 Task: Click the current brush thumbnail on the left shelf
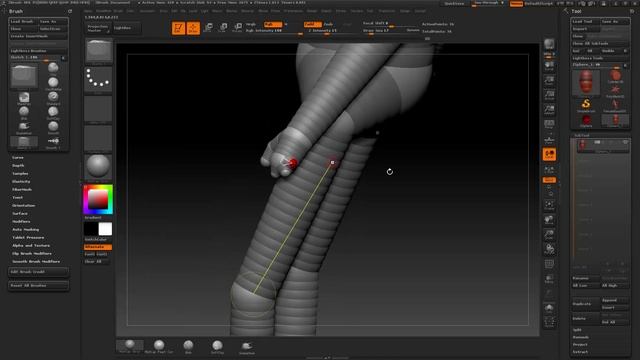(98, 51)
